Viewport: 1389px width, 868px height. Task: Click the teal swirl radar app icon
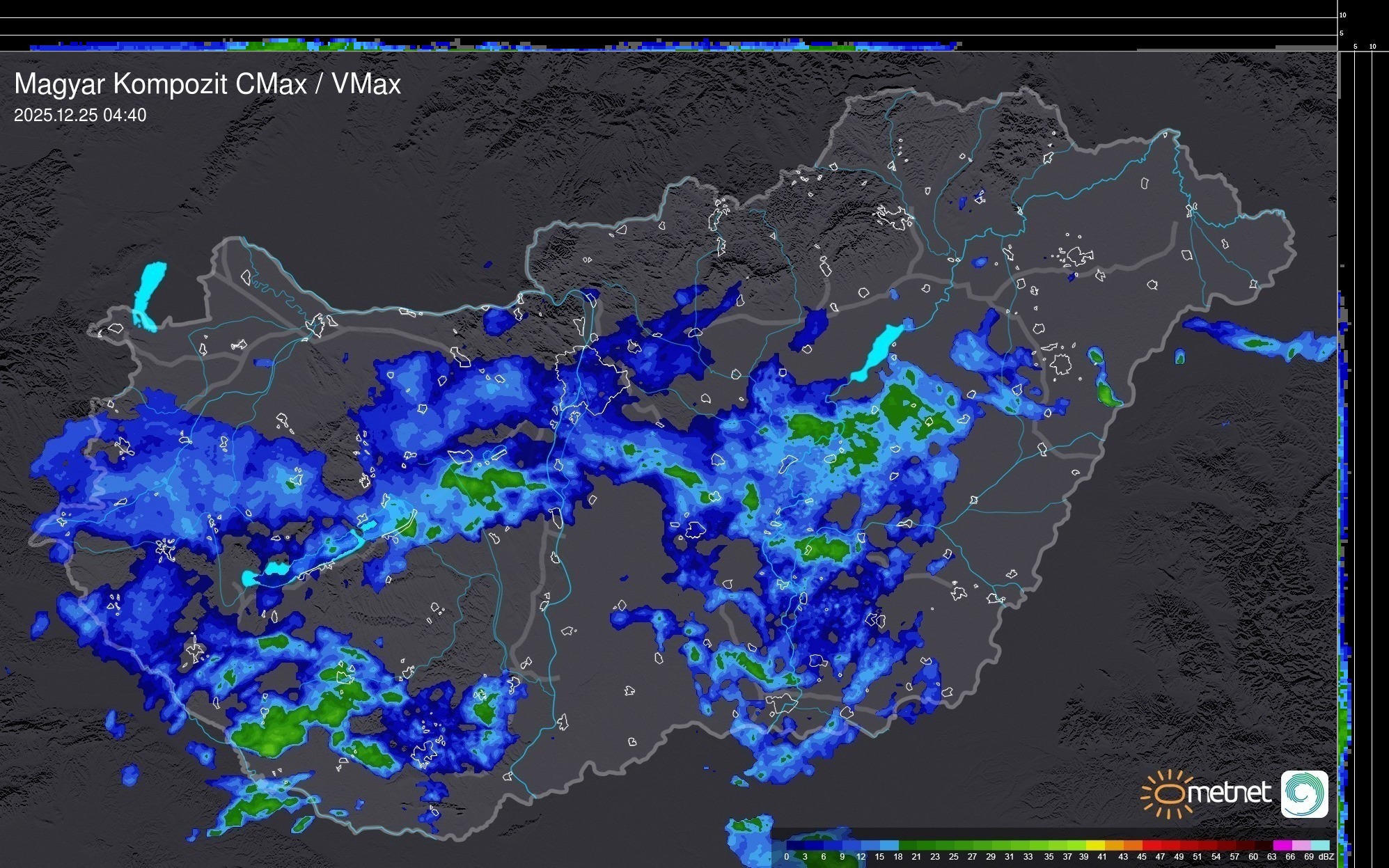(1304, 794)
